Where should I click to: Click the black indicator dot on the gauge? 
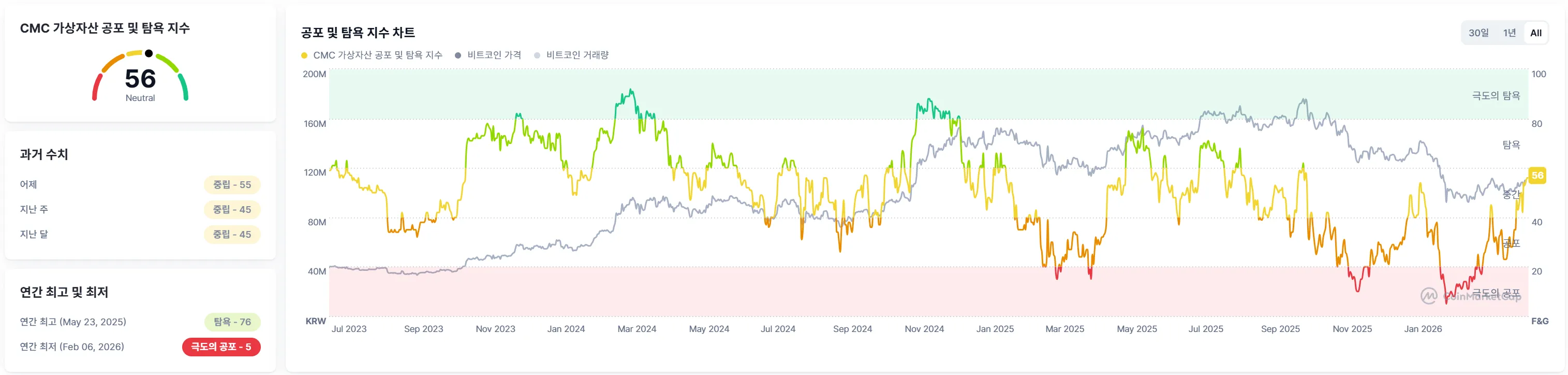pyautogui.click(x=149, y=53)
